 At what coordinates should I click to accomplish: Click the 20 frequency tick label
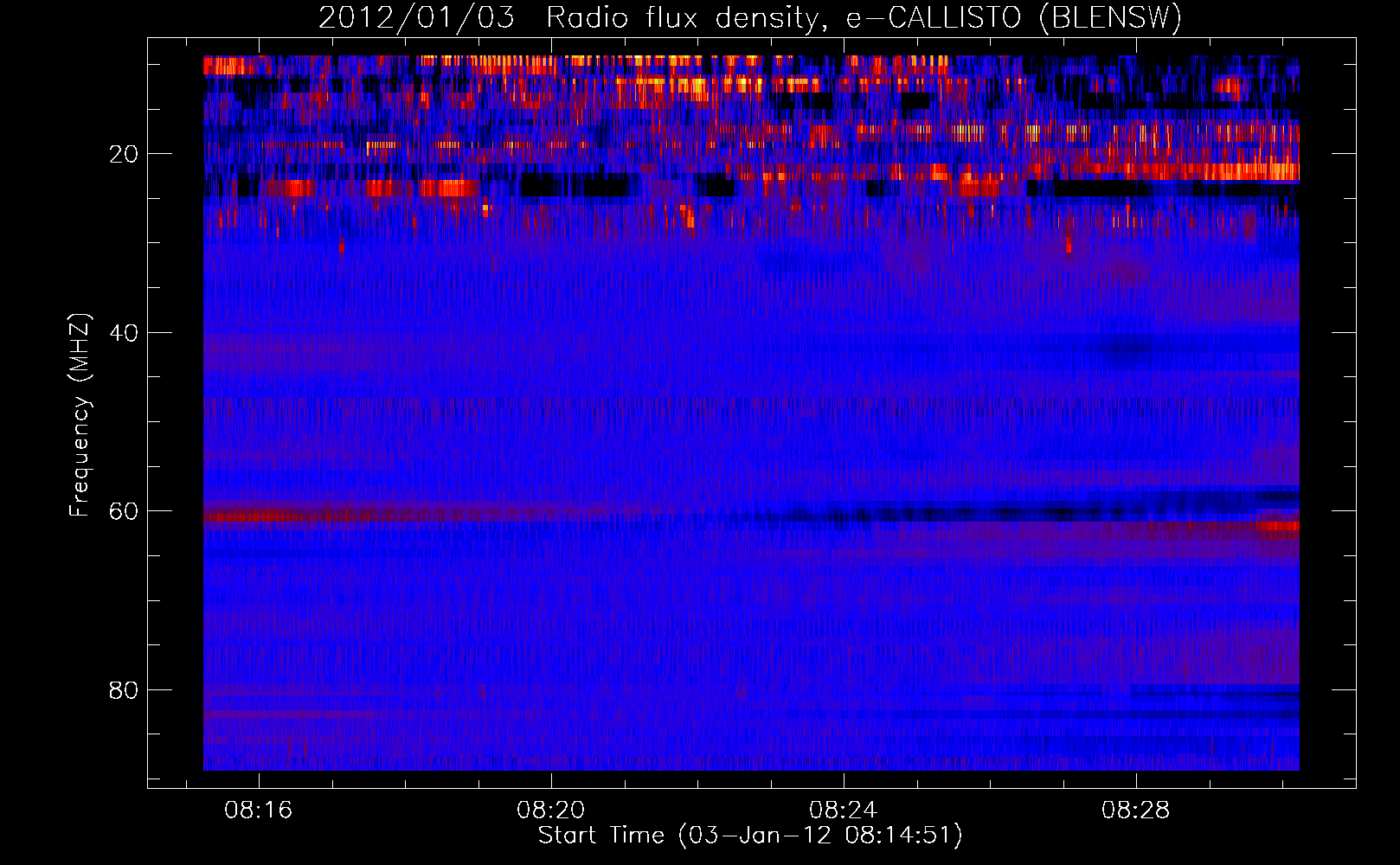click(x=125, y=154)
